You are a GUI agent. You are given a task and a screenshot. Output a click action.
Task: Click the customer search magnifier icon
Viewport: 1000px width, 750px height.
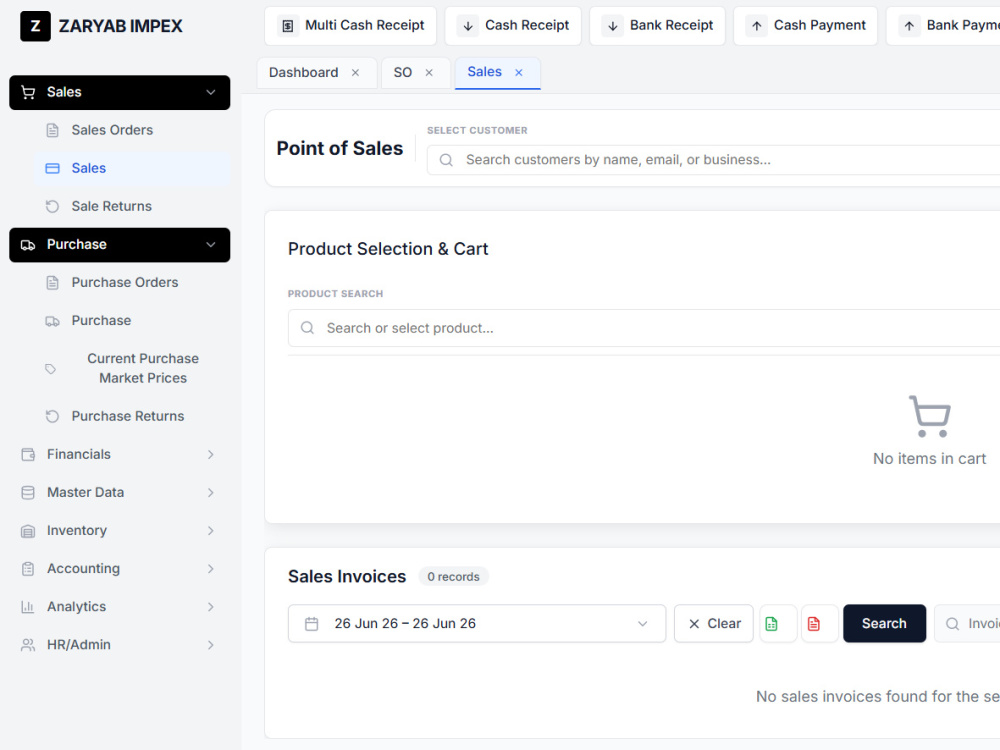point(446,160)
